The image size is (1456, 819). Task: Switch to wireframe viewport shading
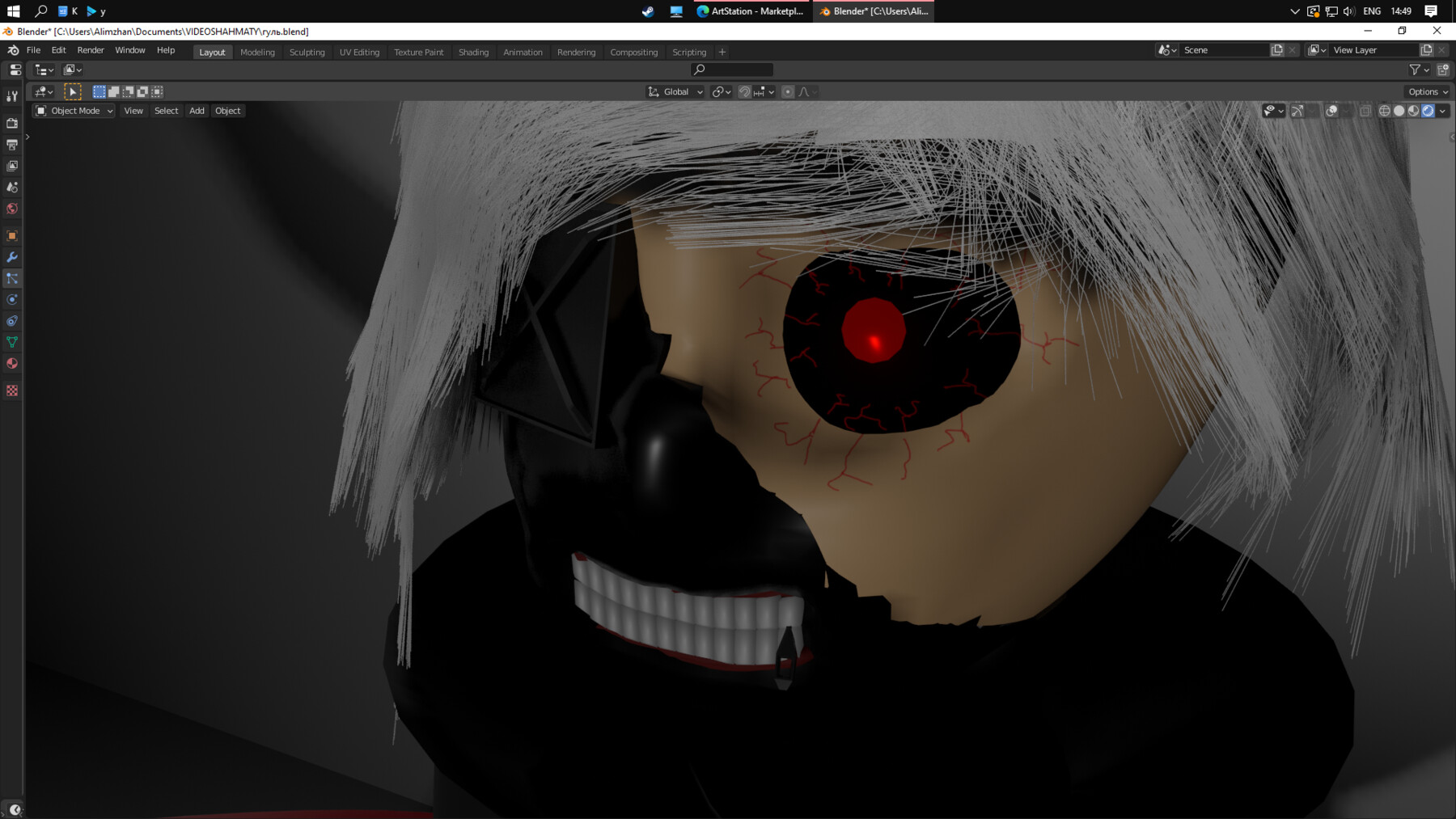coord(1385,111)
